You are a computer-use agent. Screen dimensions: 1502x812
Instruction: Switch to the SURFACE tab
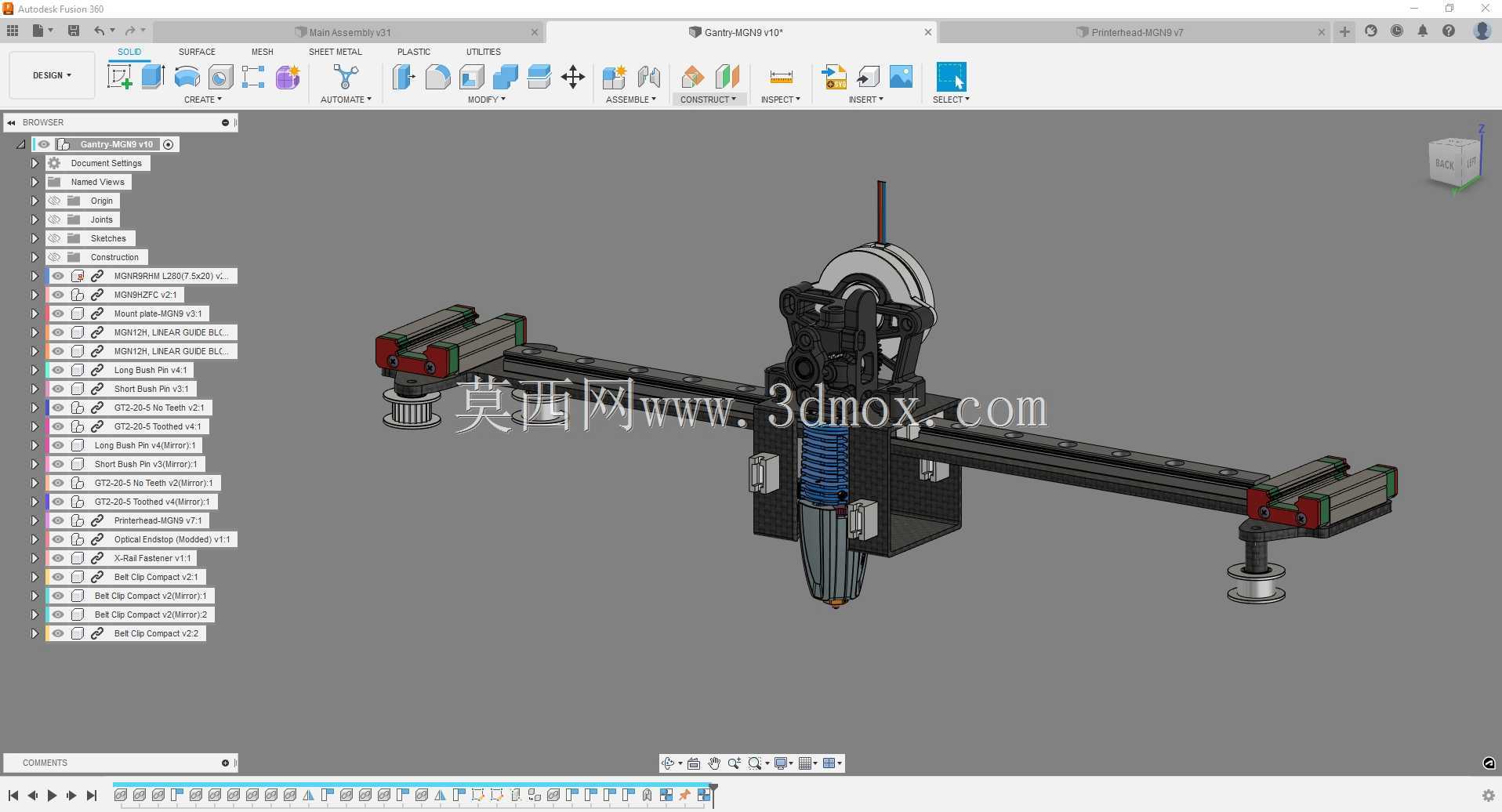click(x=197, y=52)
